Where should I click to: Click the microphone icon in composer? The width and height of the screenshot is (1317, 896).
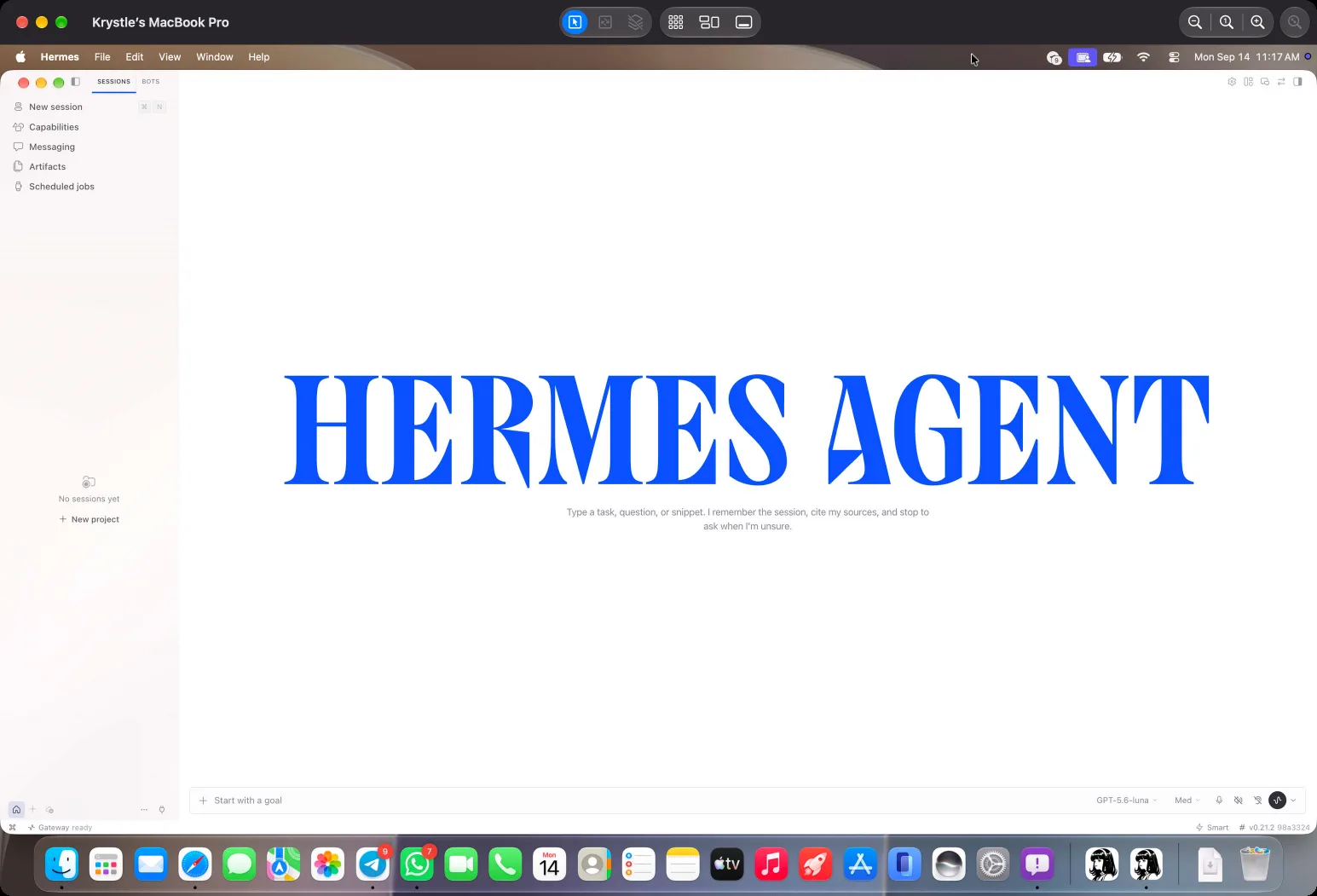click(1219, 801)
